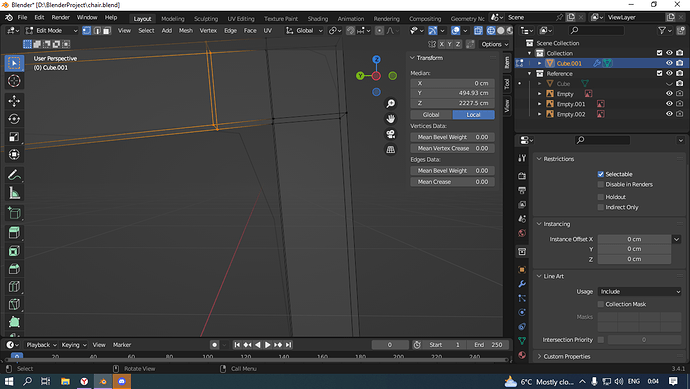Pick the Measure tool
This screenshot has width=690, height=389.
14,193
